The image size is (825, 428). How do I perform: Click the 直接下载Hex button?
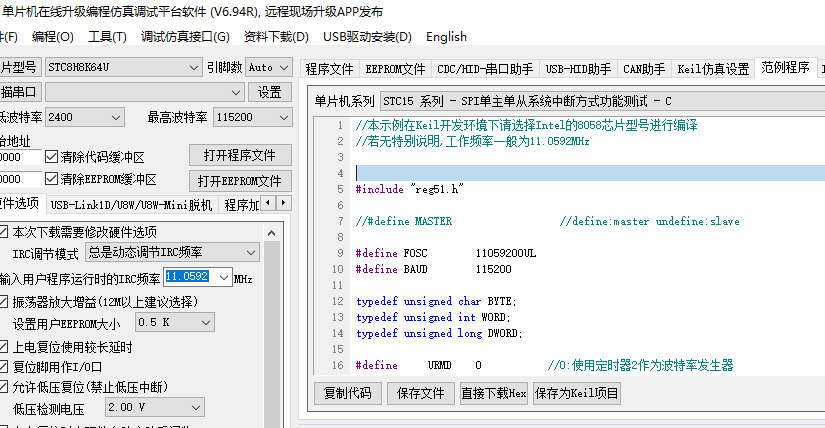(494, 393)
